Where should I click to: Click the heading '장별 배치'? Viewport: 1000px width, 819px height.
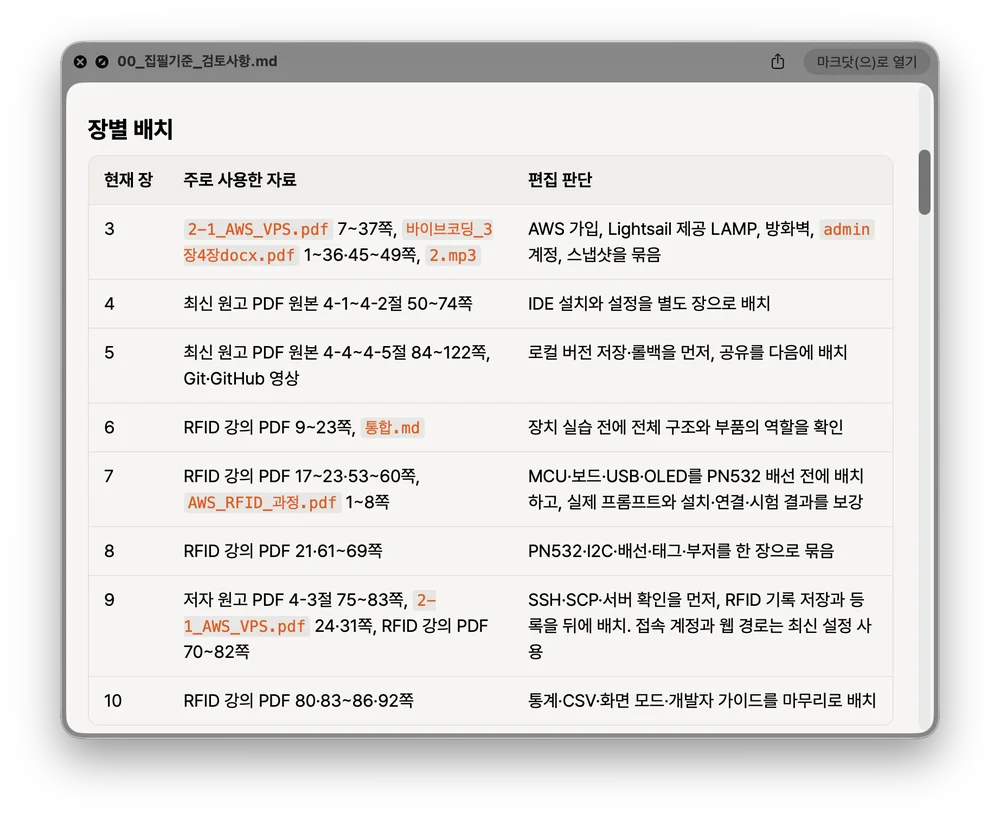[130, 129]
